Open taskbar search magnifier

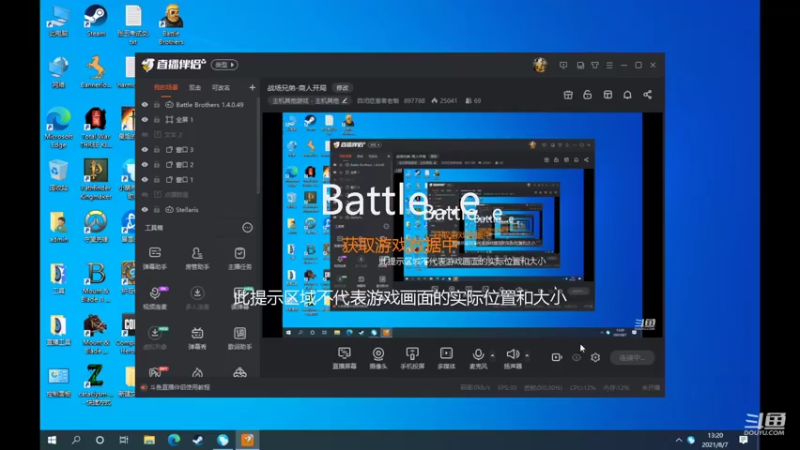(76, 440)
